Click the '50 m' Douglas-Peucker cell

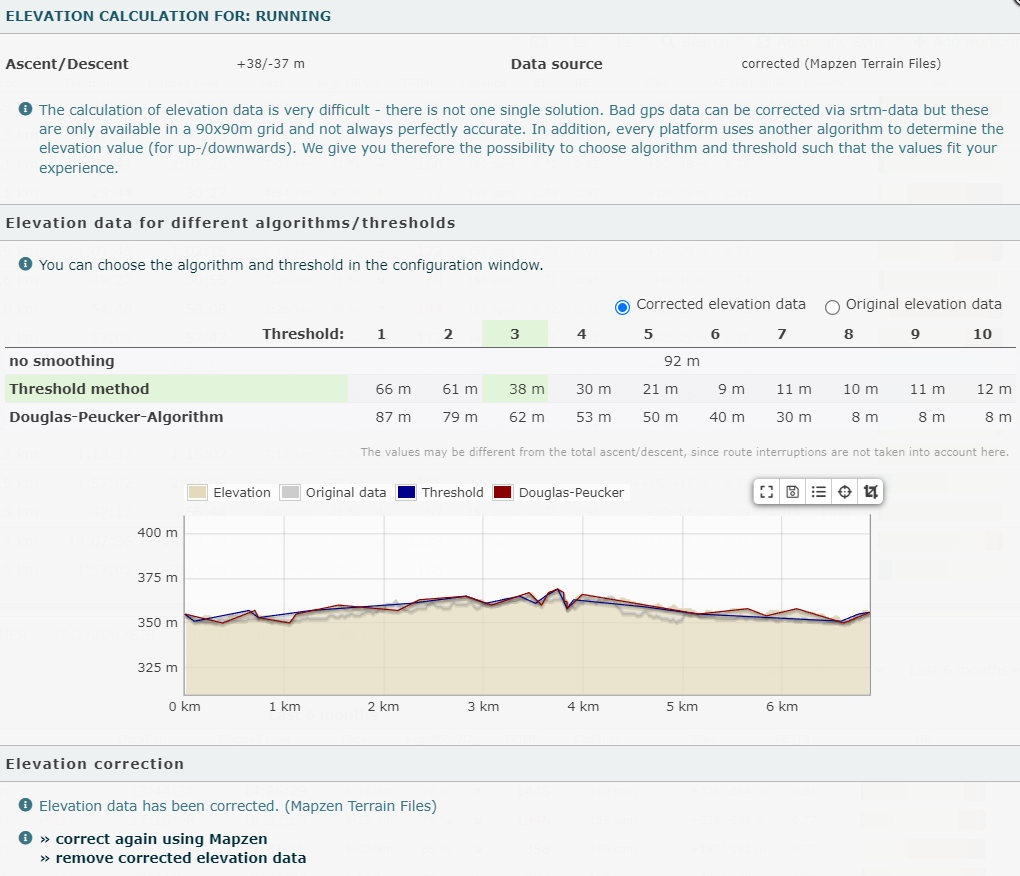click(660, 417)
